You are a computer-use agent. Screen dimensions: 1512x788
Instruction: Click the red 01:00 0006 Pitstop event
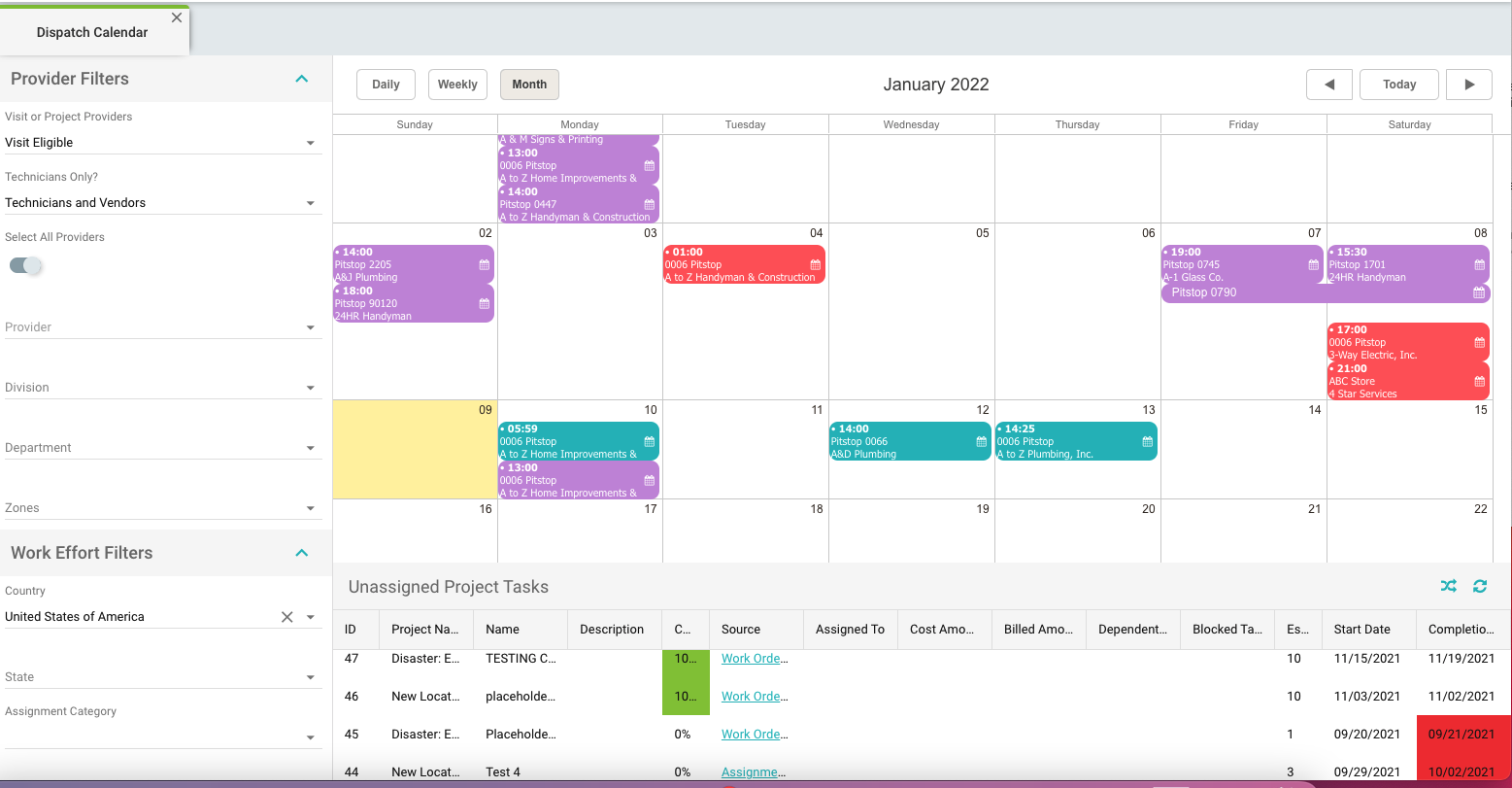[x=738, y=264]
